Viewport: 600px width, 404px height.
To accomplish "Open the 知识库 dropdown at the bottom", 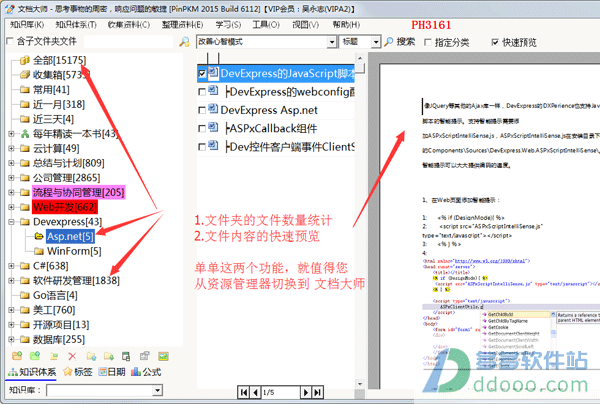I will pos(157,390).
